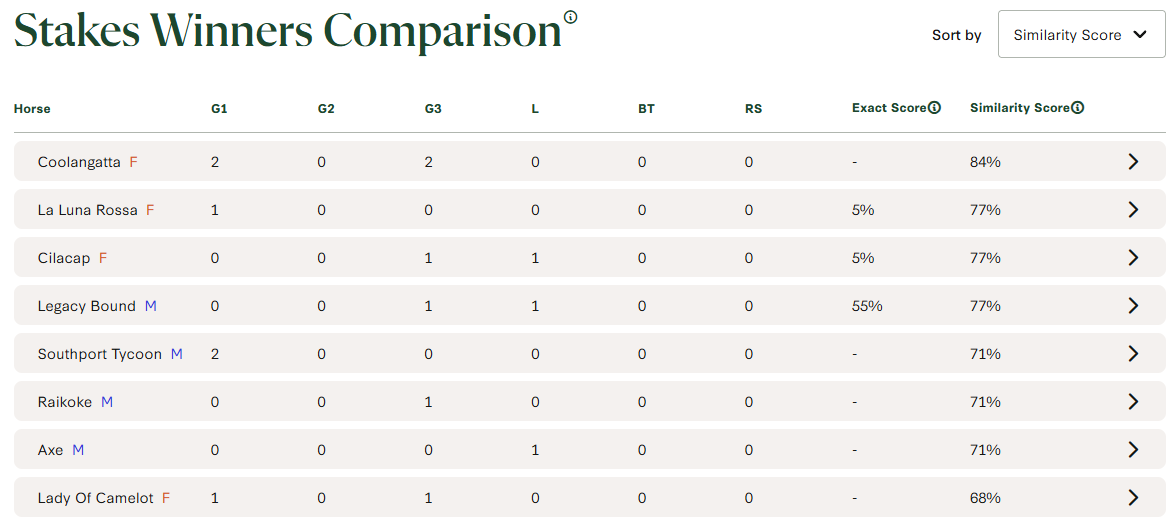This screenshot has width=1168, height=519.
Task: Click the Raikoke horse name
Action: pos(65,402)
